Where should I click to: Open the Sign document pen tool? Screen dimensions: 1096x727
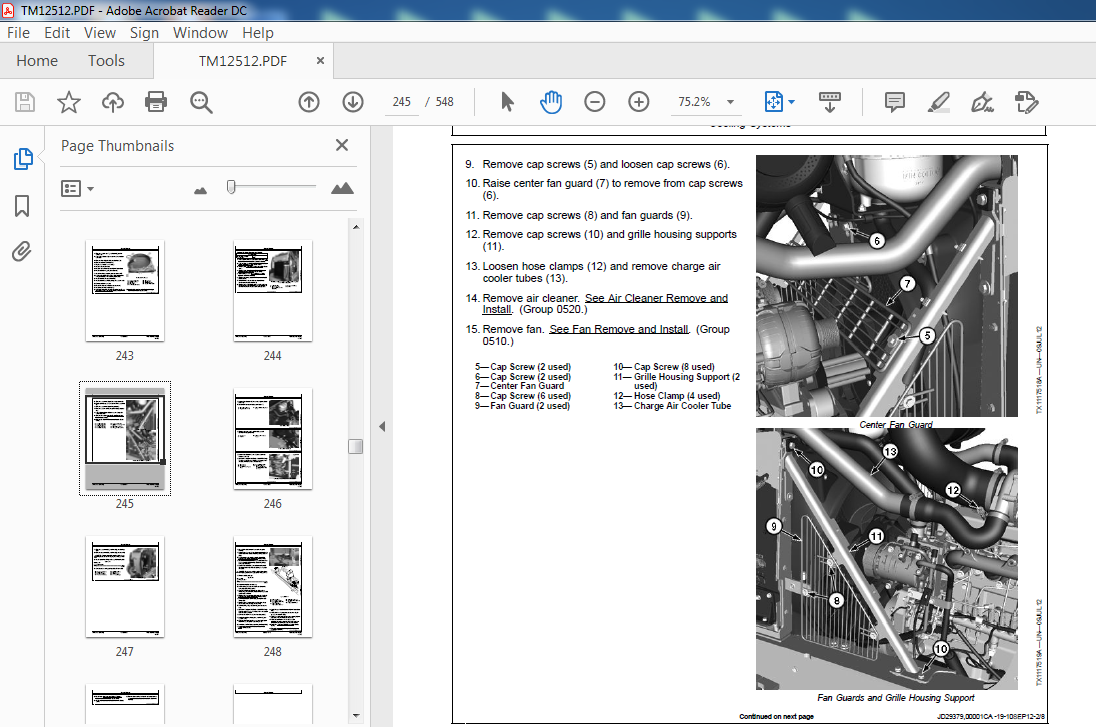tap(982, 102)
